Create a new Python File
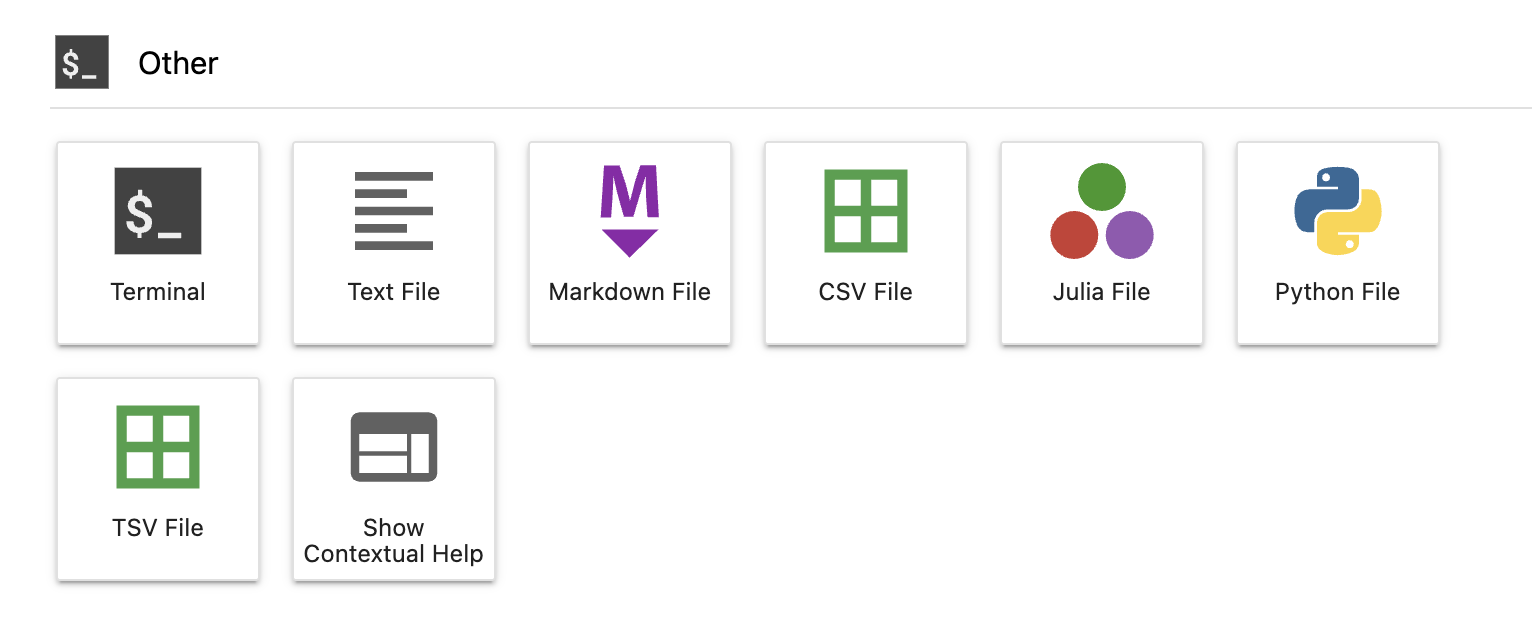 1337,243
